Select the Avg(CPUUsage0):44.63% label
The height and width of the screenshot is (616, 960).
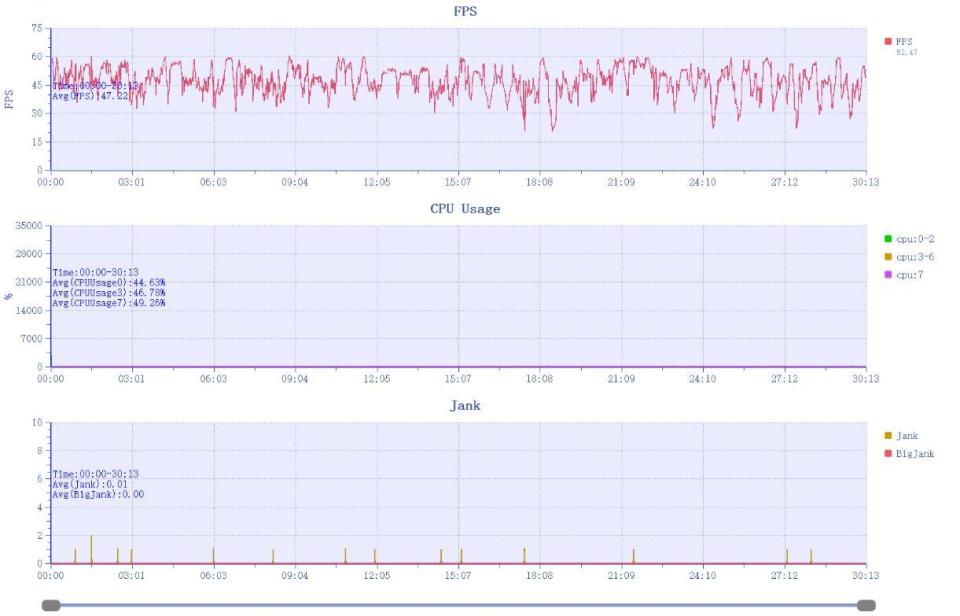(109, 283)
